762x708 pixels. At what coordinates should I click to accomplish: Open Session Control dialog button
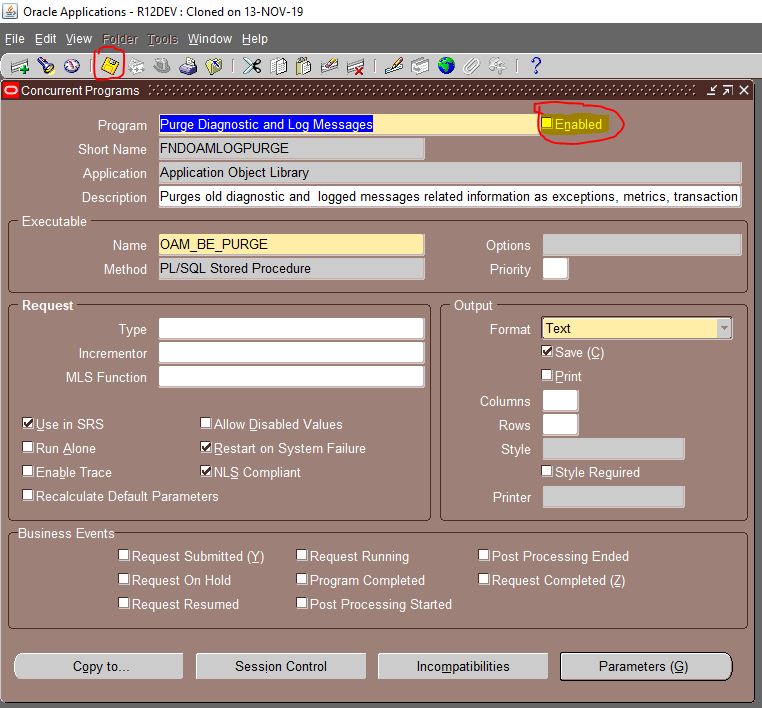(x=281, y=666)
